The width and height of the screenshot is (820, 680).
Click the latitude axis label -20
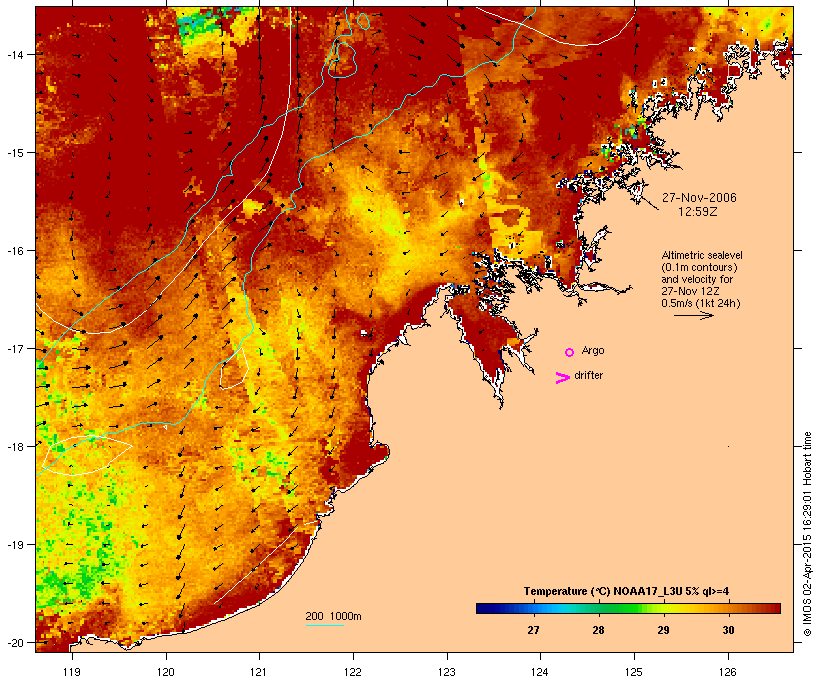[14, 643]
